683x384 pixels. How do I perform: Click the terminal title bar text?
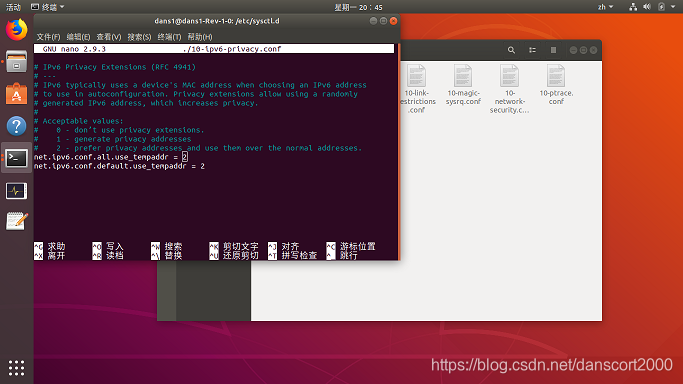tap(217, 21)
